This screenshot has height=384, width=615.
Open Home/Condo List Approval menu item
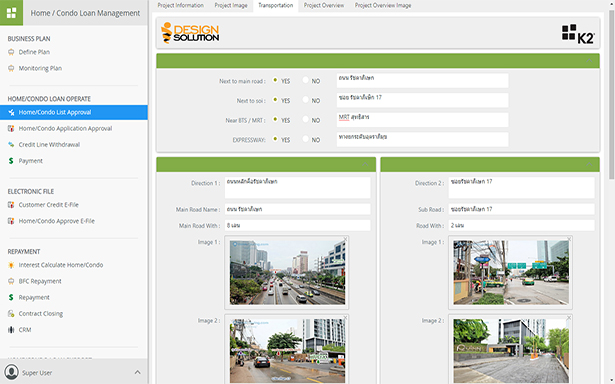(x=74, y=112)
